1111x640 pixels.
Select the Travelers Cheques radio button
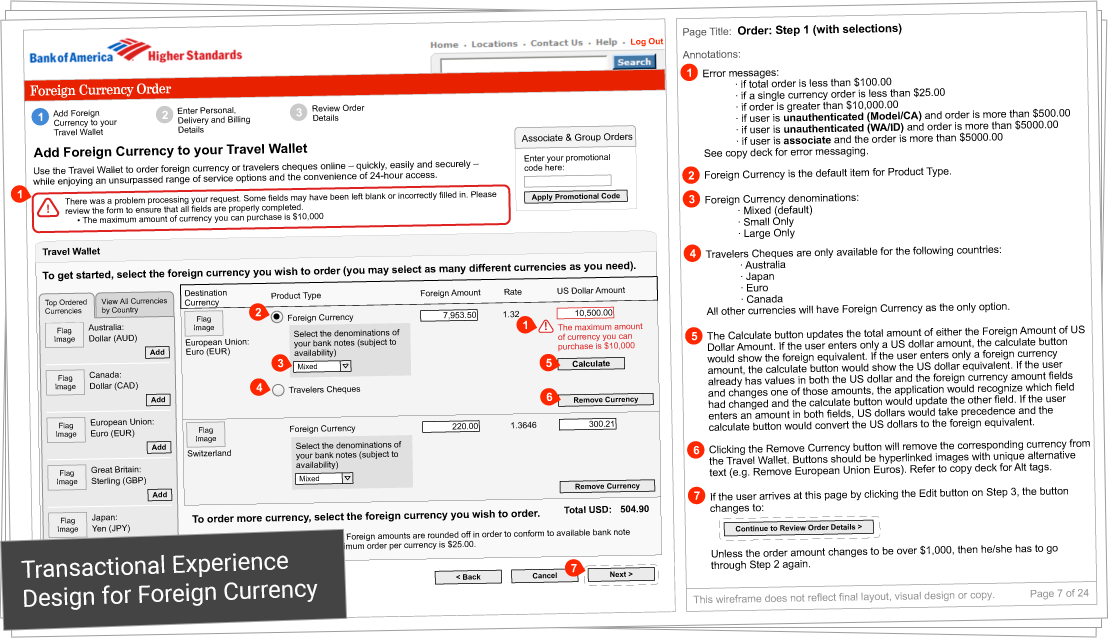pos(278,390)
